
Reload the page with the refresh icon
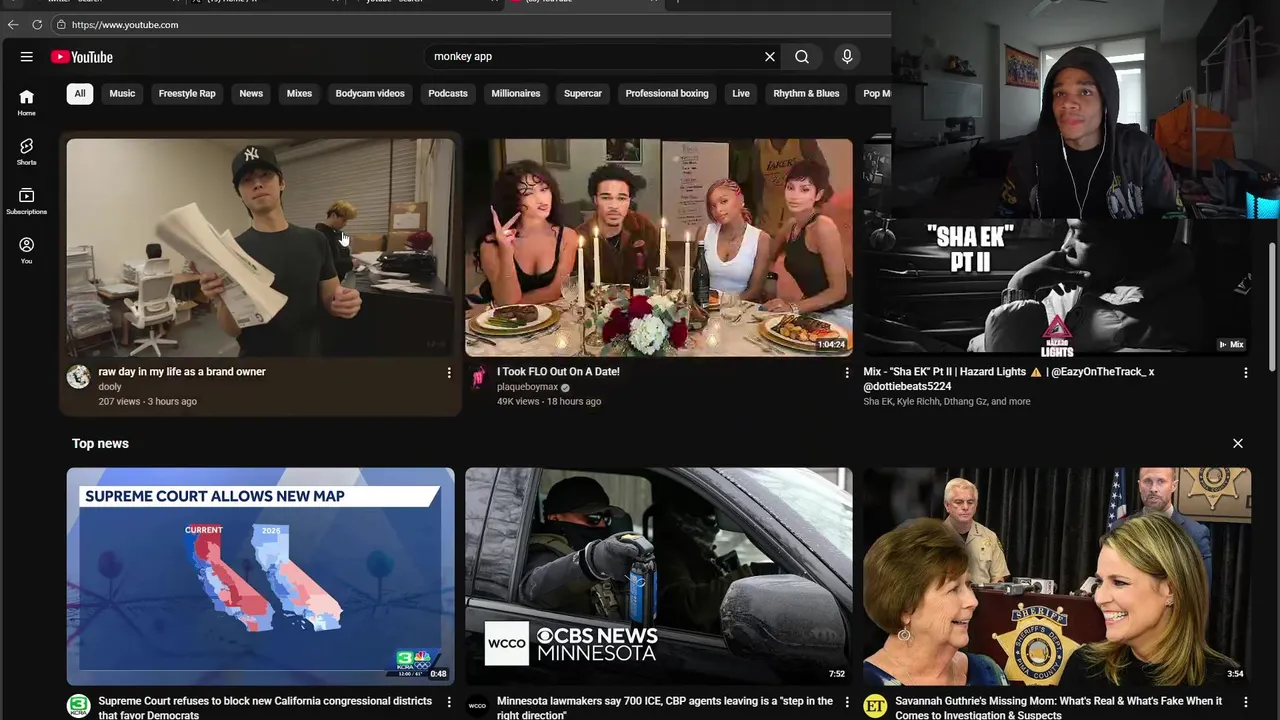[37, 25]
